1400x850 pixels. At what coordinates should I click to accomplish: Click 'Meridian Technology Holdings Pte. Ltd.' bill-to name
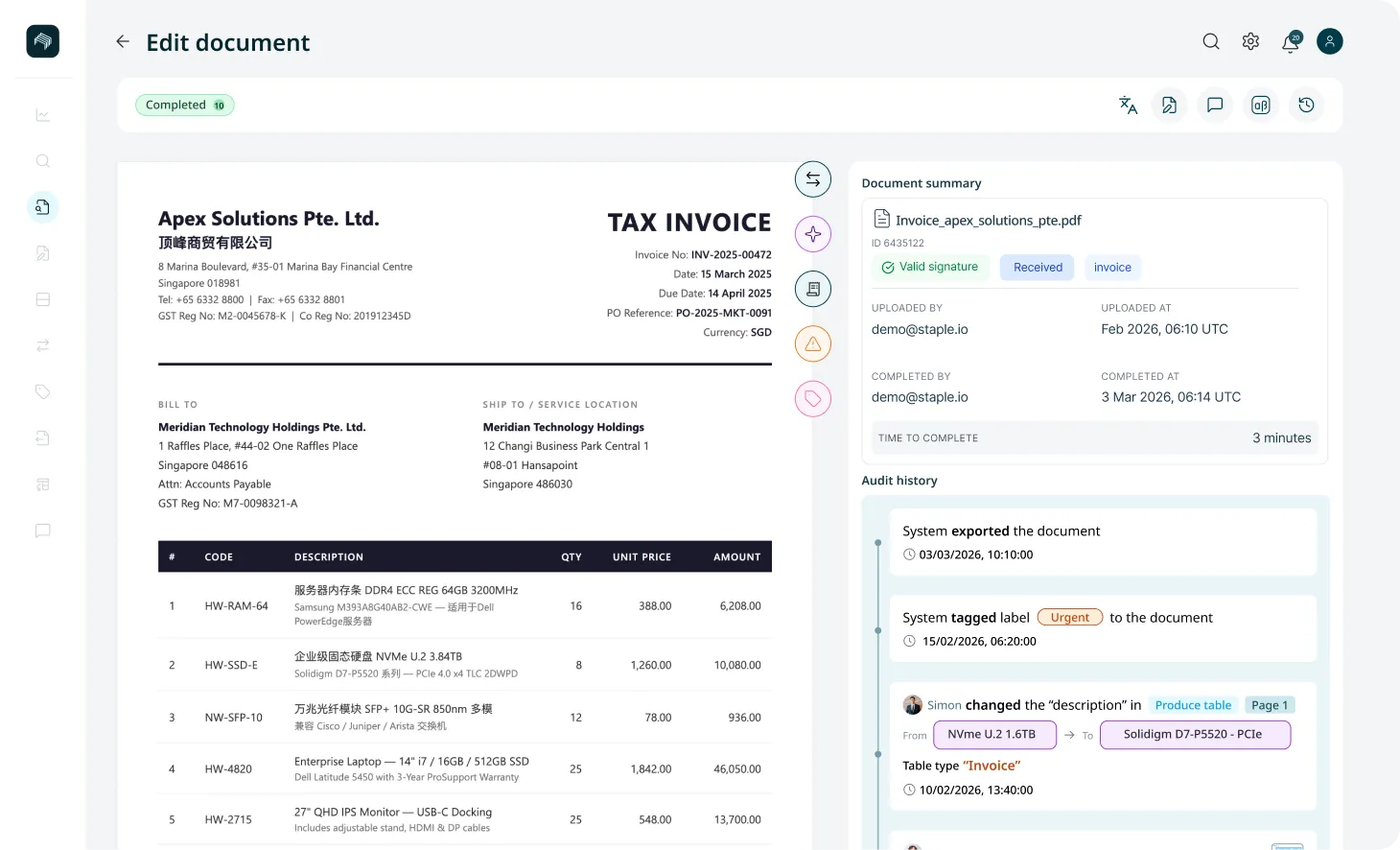pyautogui.click(x=262, y=427)
